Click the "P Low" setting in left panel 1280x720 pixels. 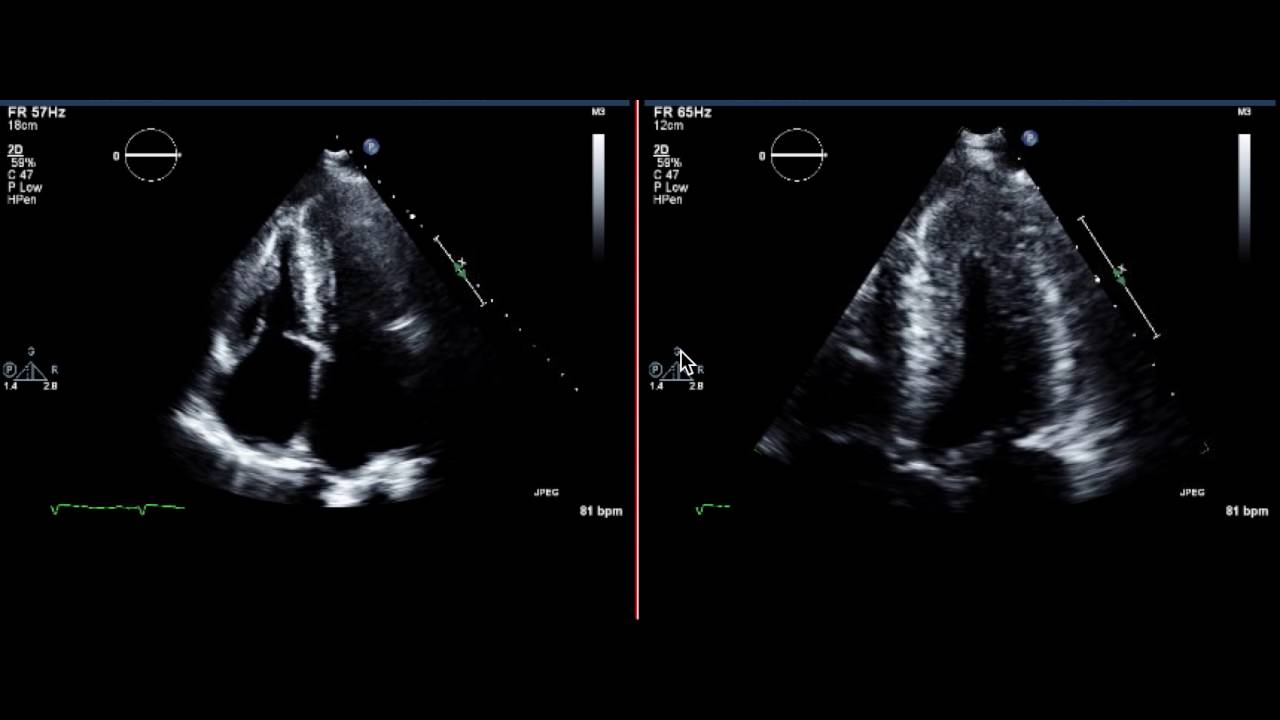click(x=25, y=187)
